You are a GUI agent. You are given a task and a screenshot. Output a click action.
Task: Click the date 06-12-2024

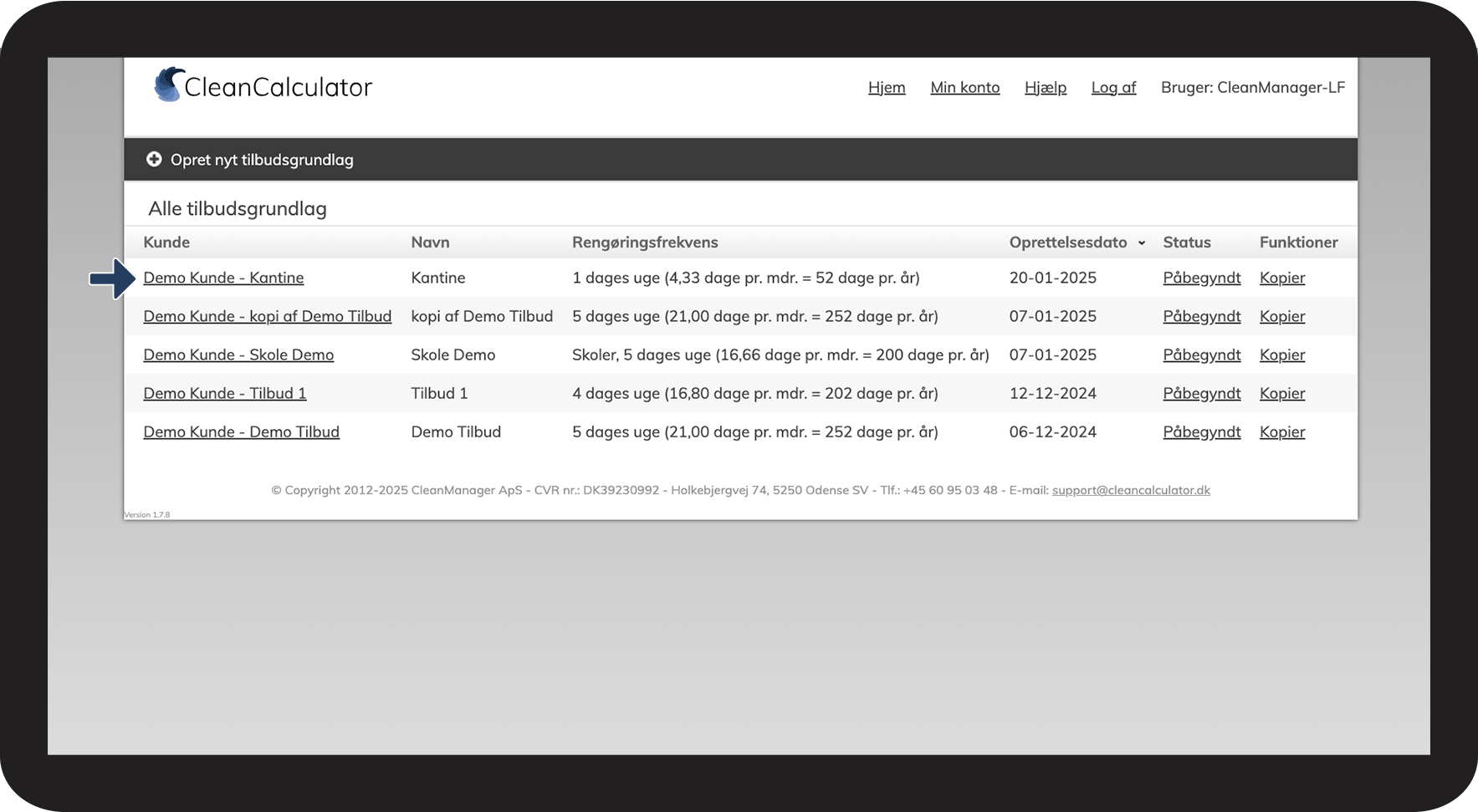1053,432
